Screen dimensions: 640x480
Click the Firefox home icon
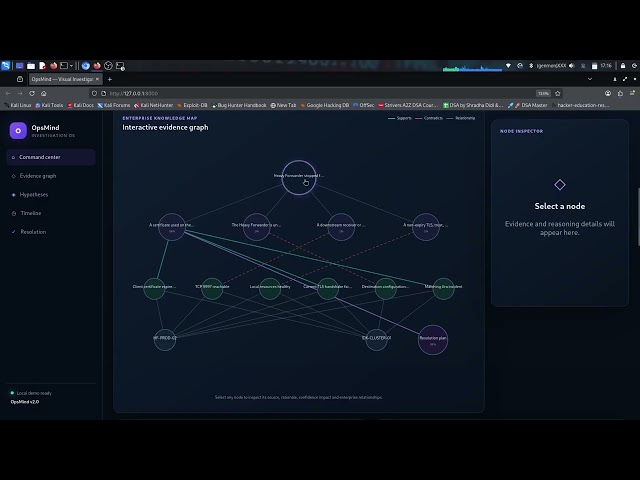point(44,93)
